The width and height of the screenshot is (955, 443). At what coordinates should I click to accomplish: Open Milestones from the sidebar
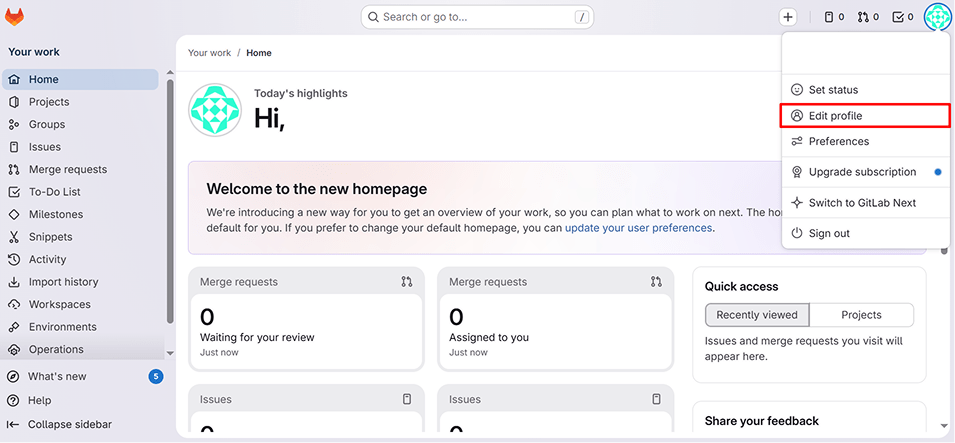55,214
